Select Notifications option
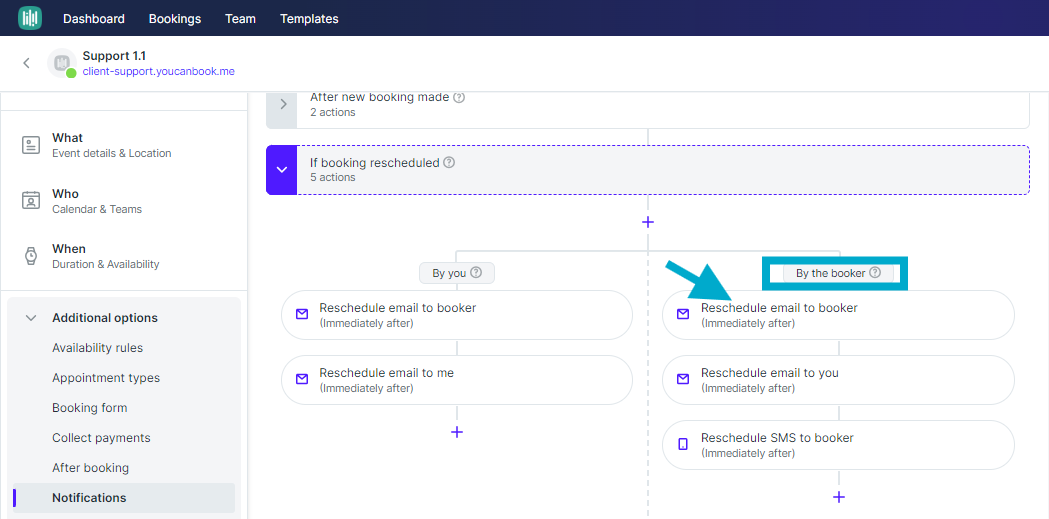Screen dimensions: 1049x519 click(x=124, y=498)
